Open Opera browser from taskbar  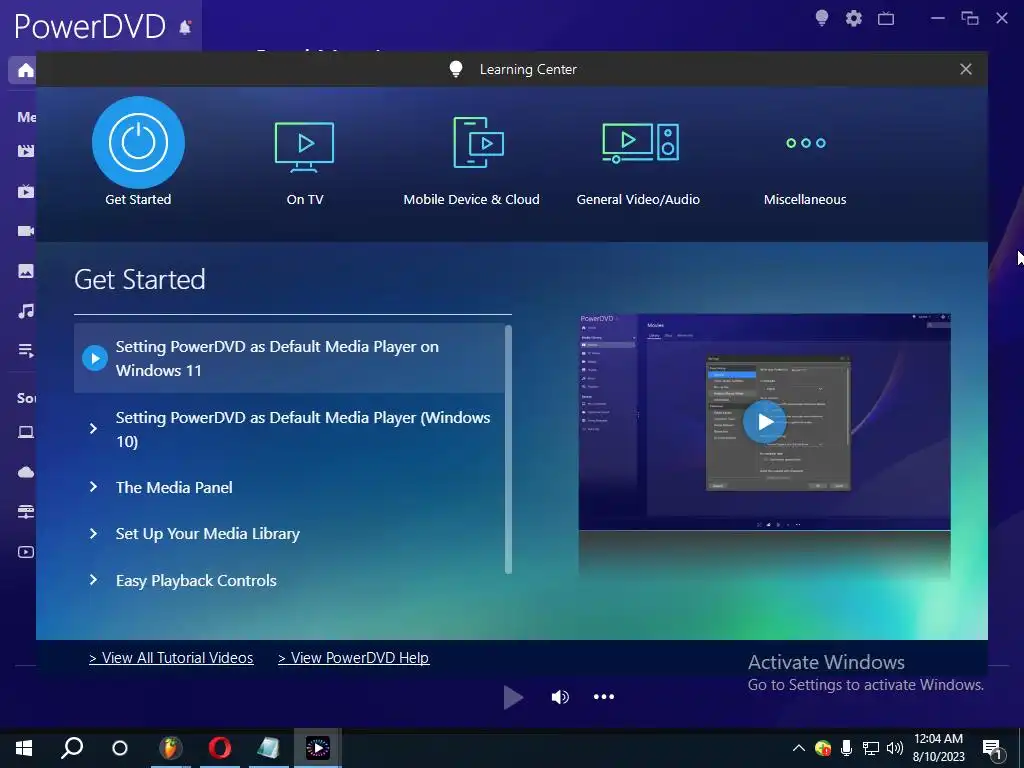(x=219, y=748)
